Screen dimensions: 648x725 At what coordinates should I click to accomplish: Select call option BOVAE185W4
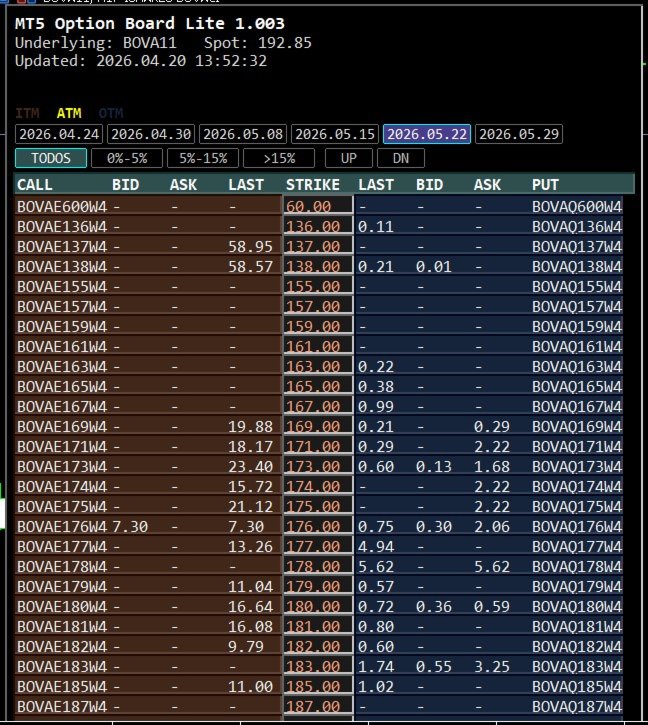pos(62,686)
